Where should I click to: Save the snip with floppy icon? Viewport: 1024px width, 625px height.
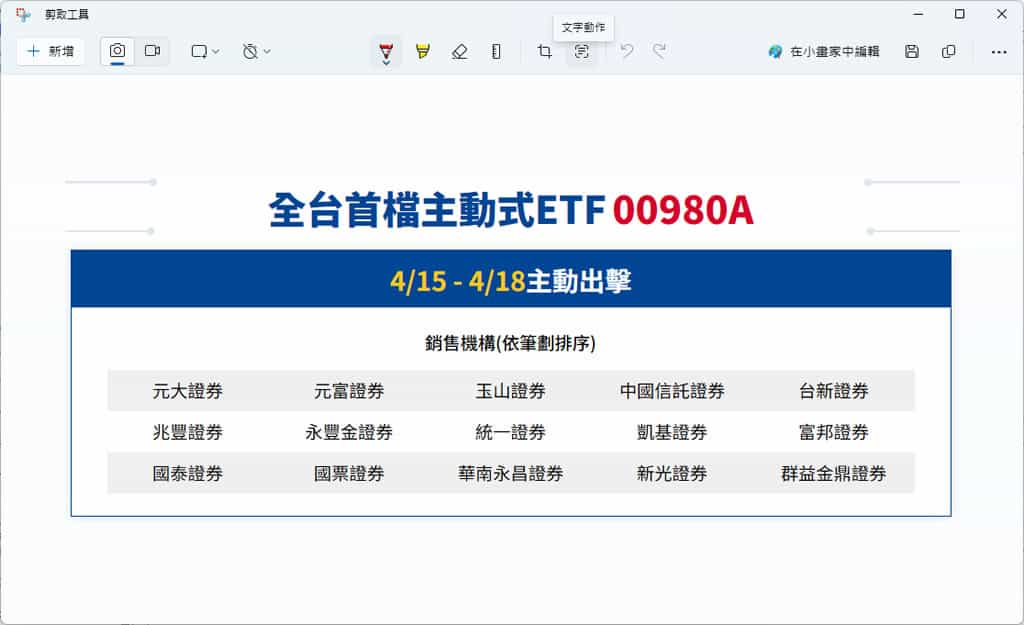(912, 51)
